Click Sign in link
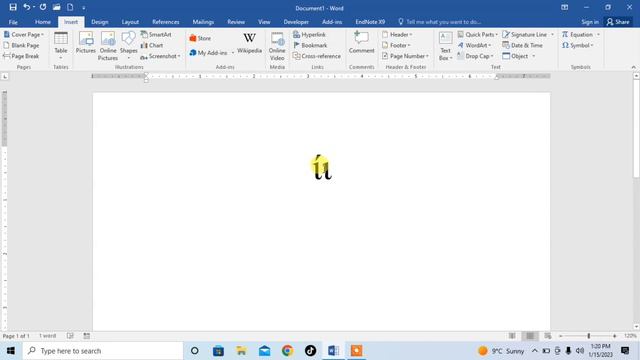 (x=590, y=22)
